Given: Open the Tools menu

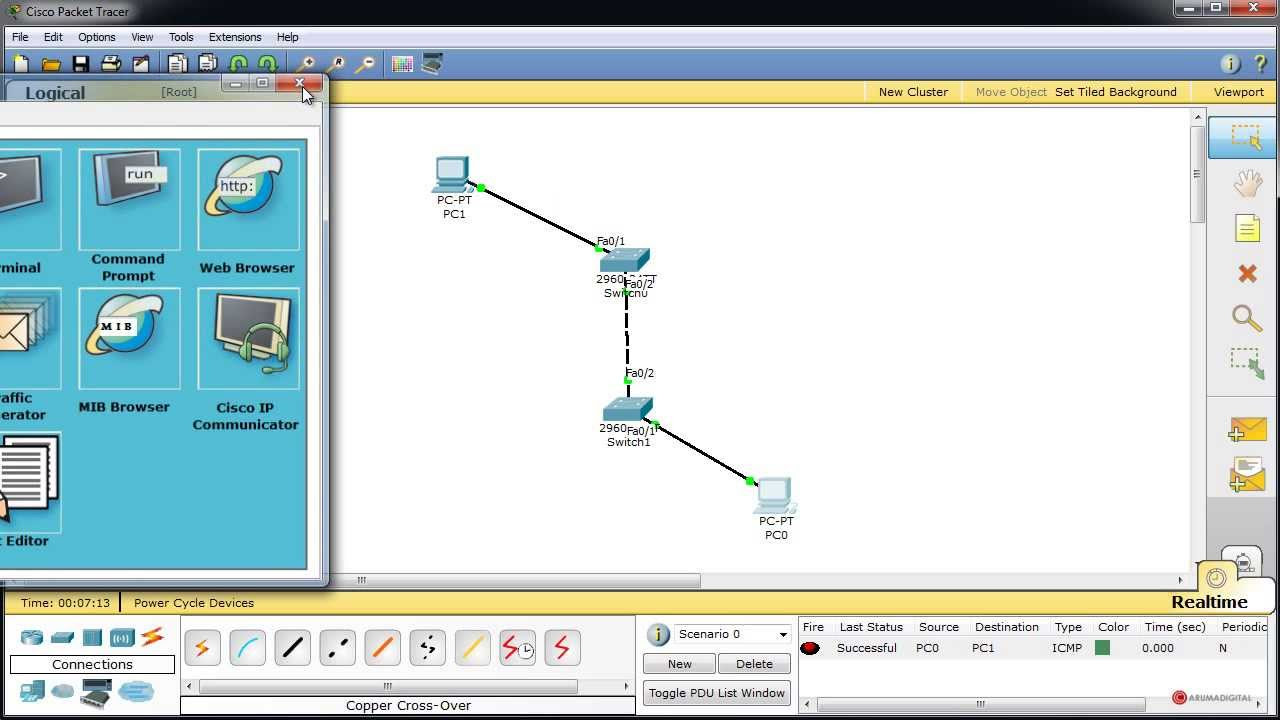Looking at the screenshot, I should point(181,37).
